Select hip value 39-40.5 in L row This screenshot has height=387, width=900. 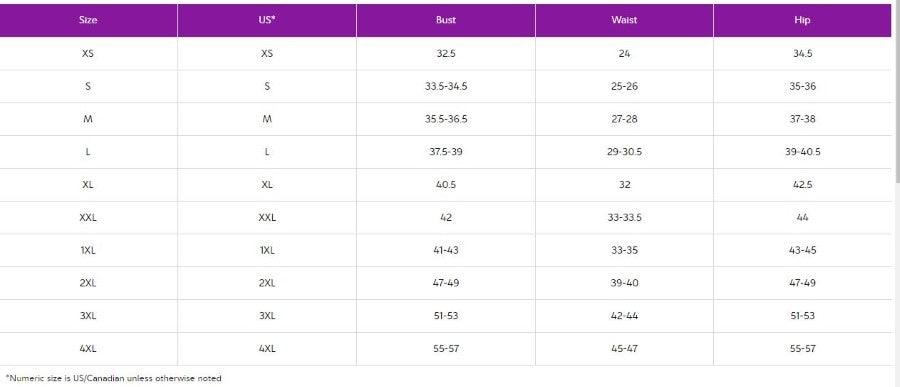[x=802, y=152]
